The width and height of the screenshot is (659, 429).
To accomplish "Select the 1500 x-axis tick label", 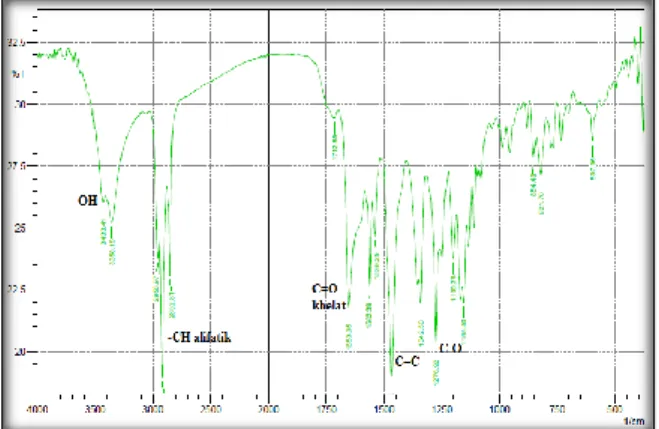I will click(x=384, y=409).
